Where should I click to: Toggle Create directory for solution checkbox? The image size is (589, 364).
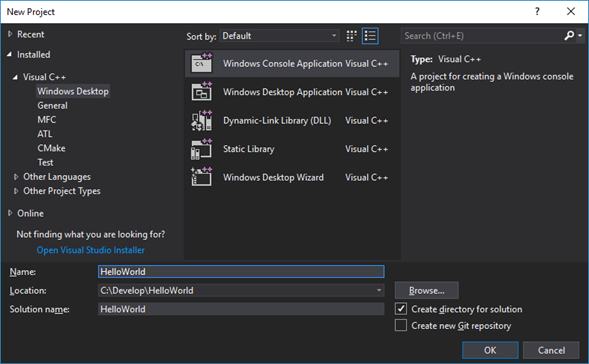point(401,309)
